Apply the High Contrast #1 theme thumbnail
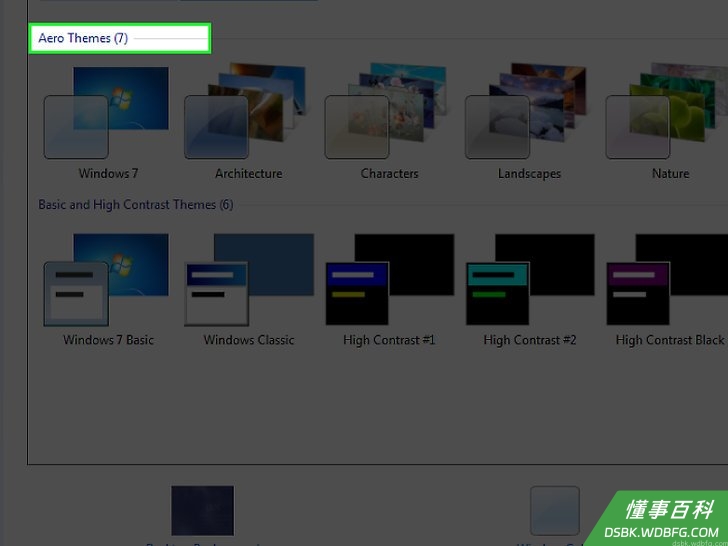728x546 pixels. coord(390,280)
